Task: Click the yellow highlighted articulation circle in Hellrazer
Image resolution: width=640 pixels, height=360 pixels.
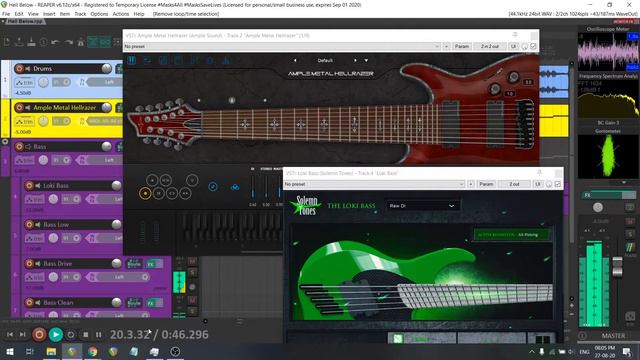Action: (x=145, y=193)
